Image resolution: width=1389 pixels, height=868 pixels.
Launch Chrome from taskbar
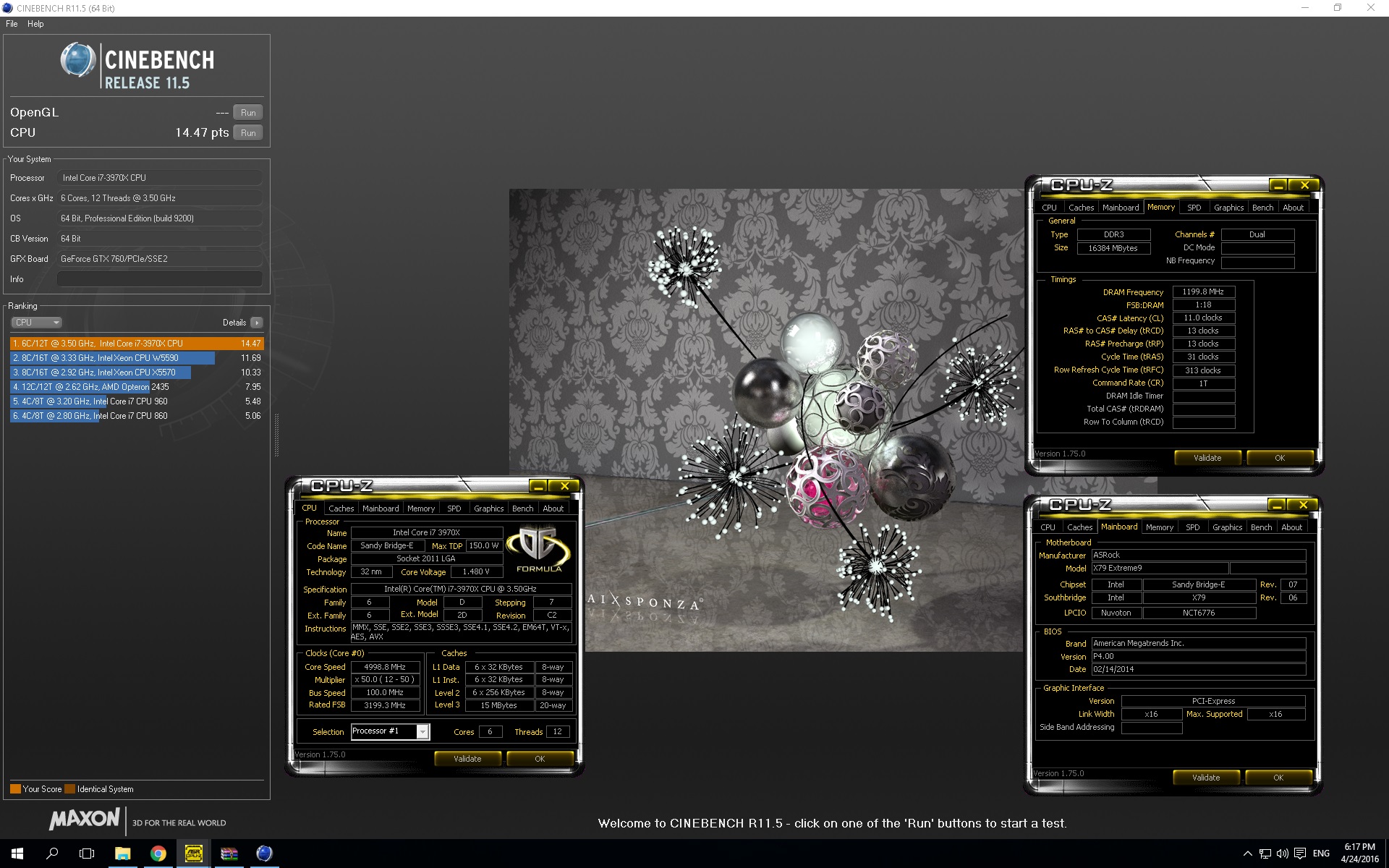click(158, 854)
